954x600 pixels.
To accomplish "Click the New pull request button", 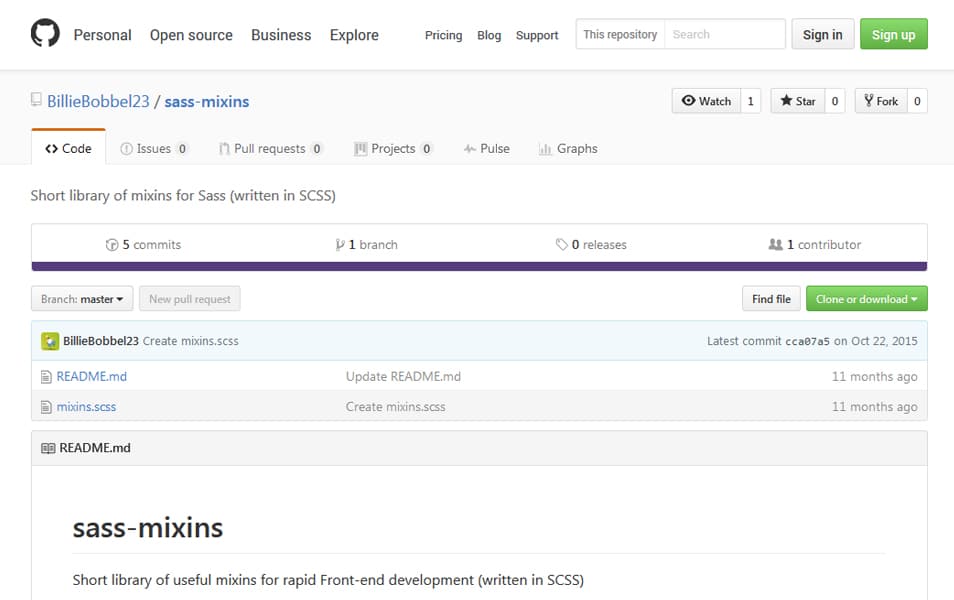I will 190,299.
